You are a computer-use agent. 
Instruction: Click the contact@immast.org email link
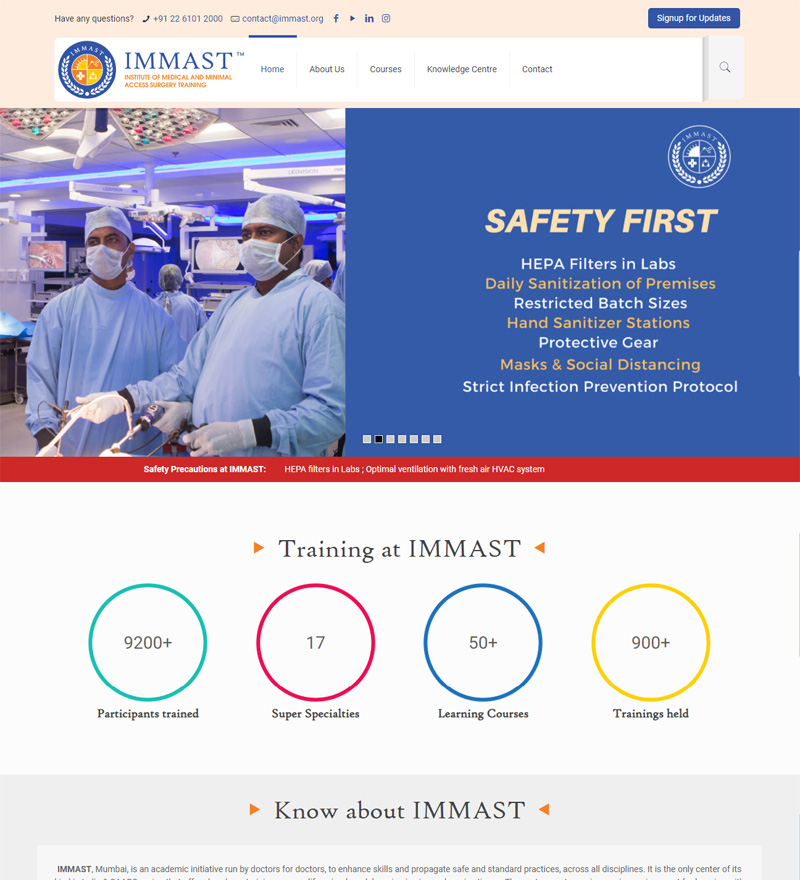point(282,19)
